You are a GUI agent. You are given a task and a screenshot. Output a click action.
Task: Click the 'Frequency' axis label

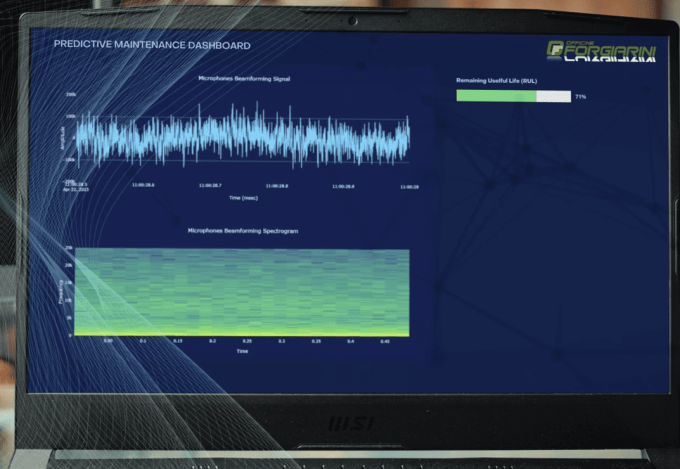coord(61,292)
